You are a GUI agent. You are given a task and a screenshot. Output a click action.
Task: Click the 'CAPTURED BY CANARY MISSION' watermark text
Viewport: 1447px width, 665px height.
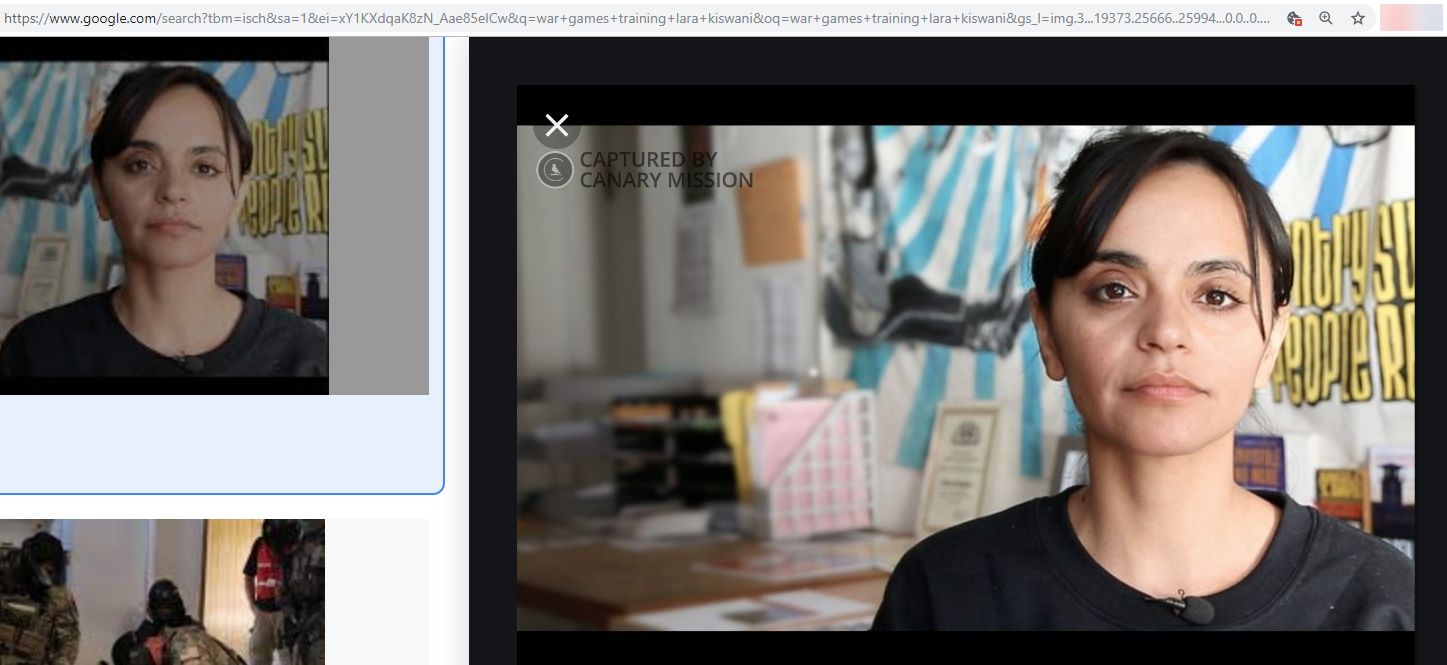point(665,170)
